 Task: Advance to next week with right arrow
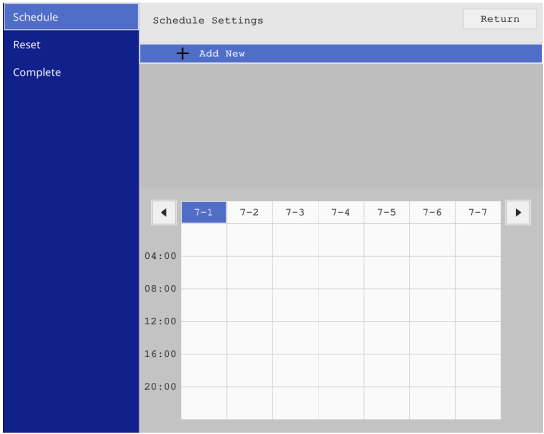pyautogui.click(x=518, y=212)
